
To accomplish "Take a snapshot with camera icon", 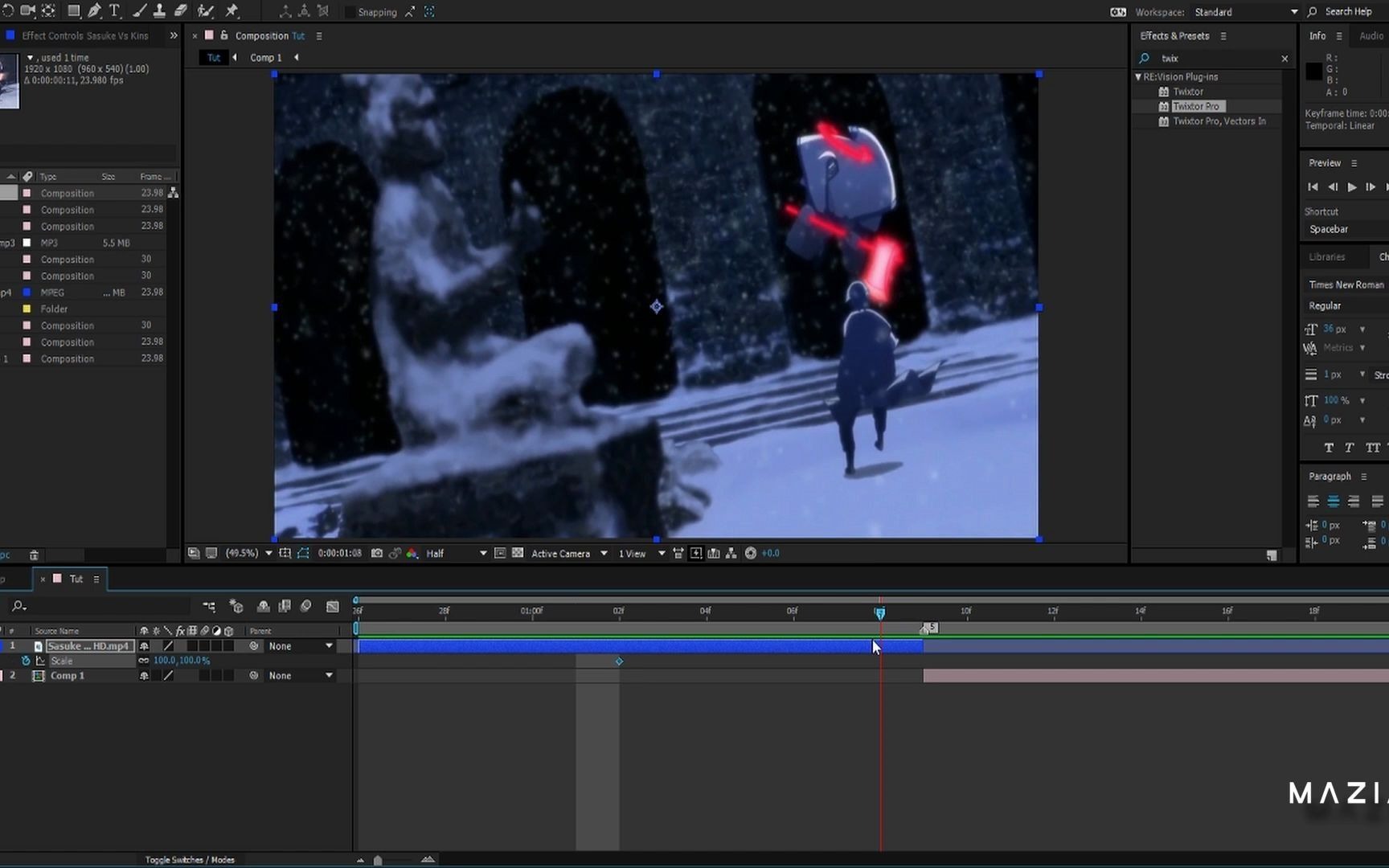I will 376,553.
